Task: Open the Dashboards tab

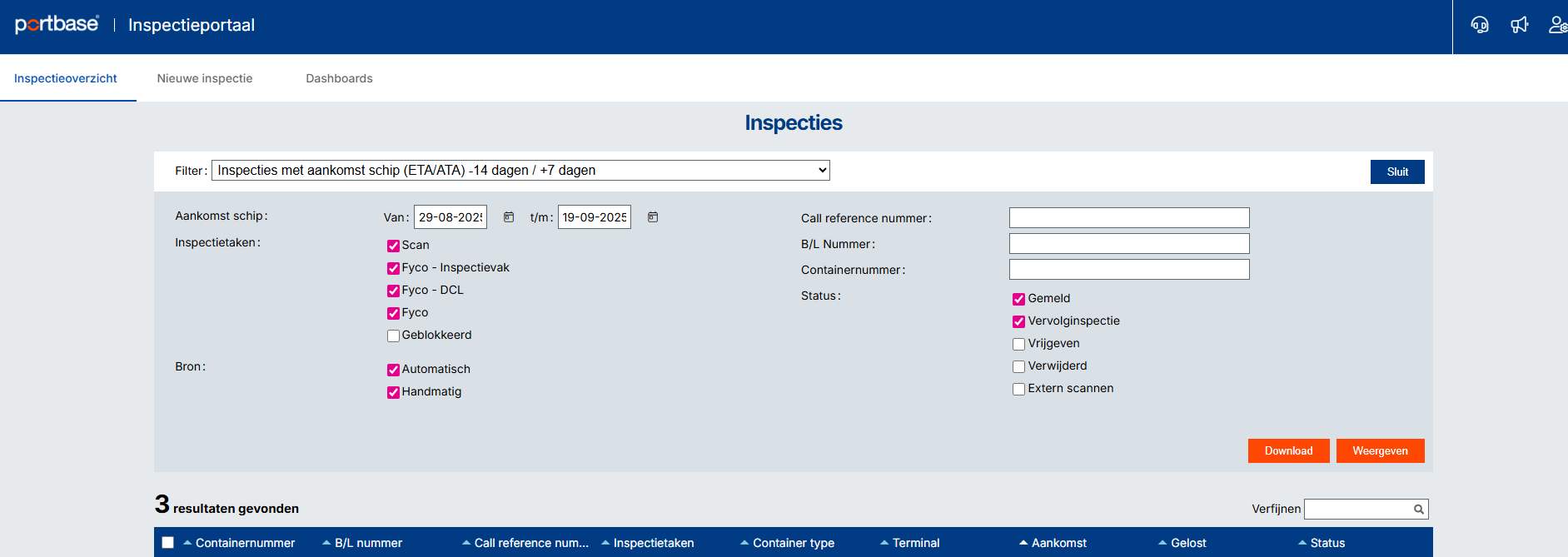Action: tap(339, 78)
